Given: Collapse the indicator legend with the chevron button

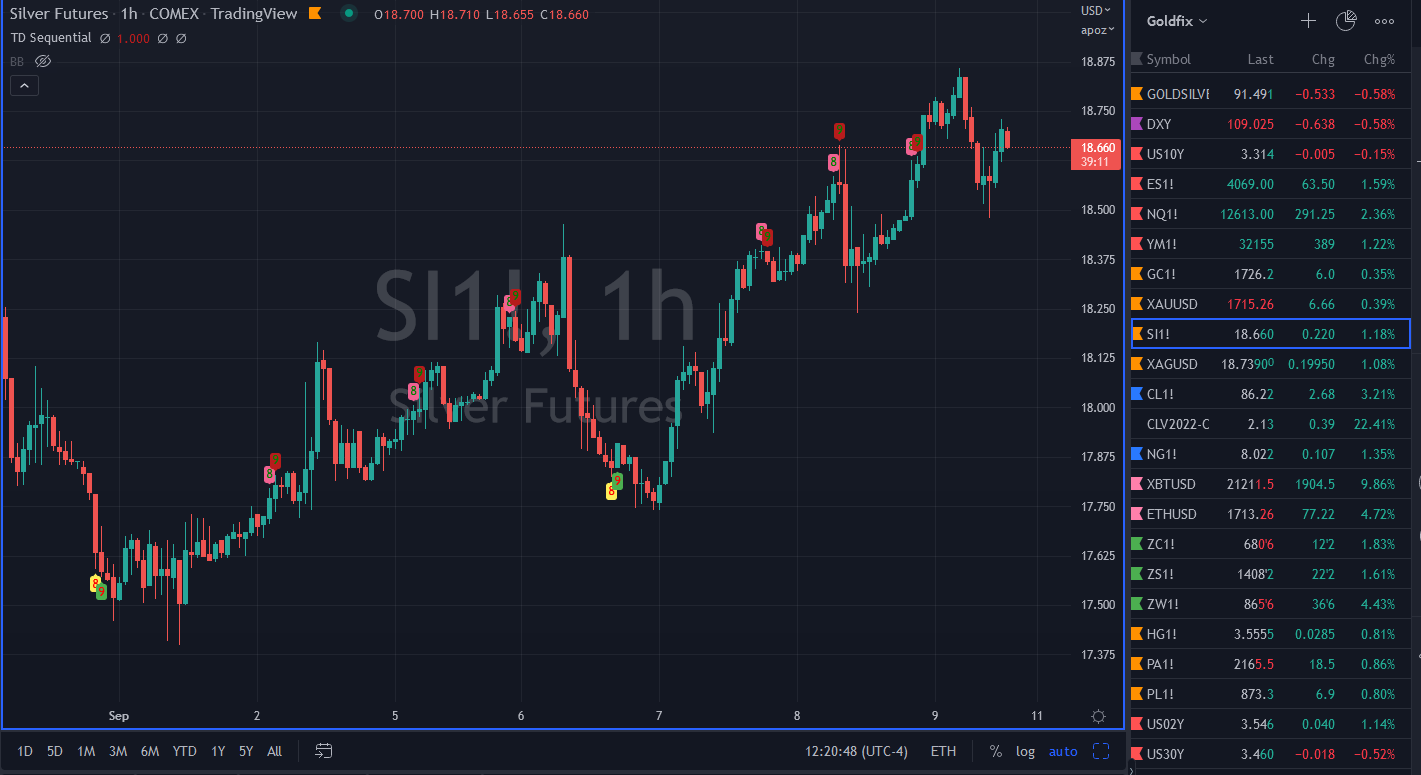Looking at the screenshot, I should (x=24, y=86).
